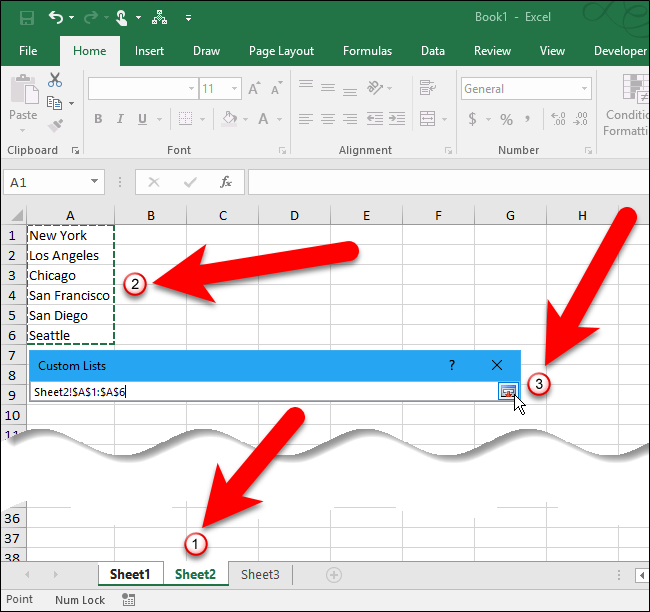Click the macro recording status bar icon

click(128, 600)
